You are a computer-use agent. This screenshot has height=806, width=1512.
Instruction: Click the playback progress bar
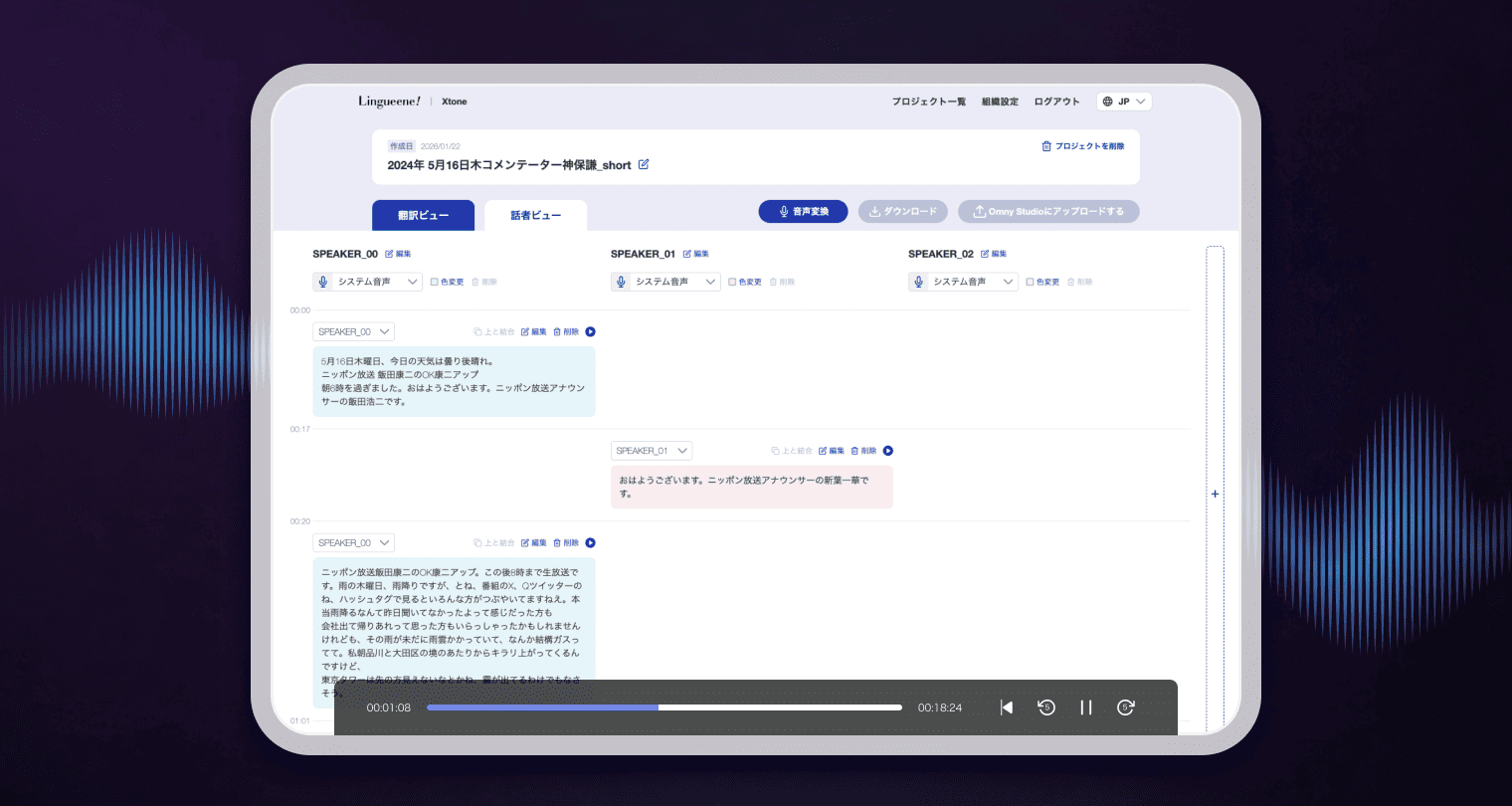663,707
